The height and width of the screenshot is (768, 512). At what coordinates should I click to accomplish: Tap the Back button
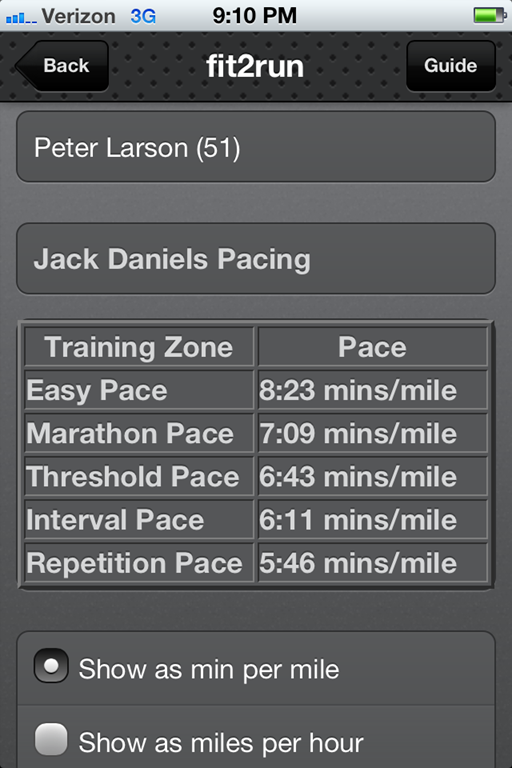click(x=62, y=66)
